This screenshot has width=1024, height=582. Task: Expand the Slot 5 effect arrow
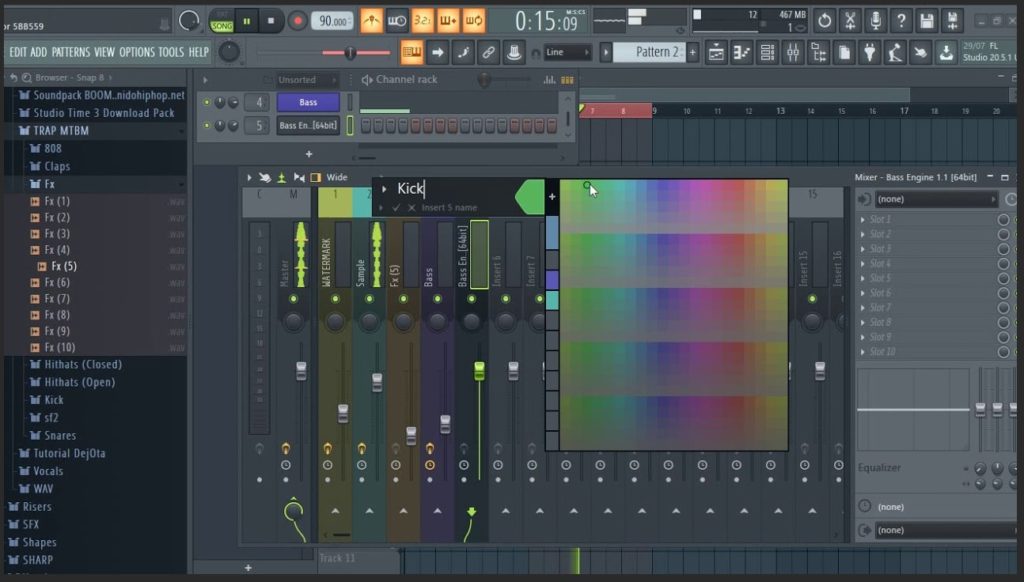(x=863, y=278)
